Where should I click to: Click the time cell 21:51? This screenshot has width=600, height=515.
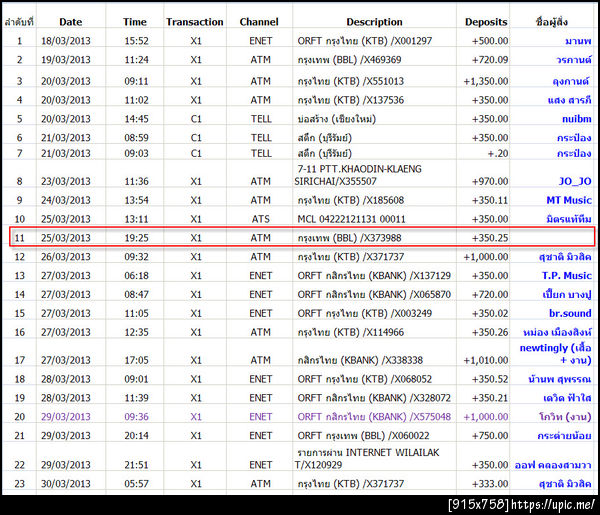(136, 464)
